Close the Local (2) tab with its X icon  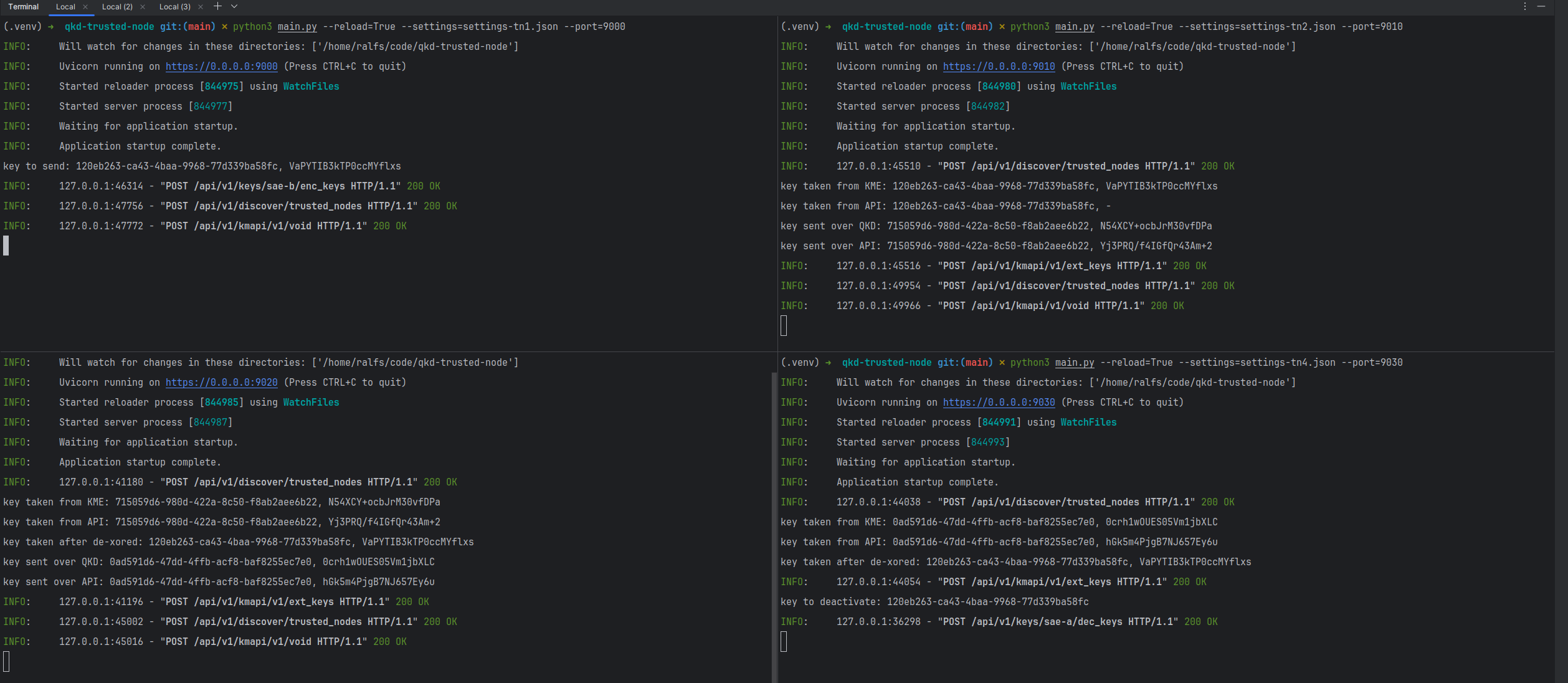tap(143, 7)
